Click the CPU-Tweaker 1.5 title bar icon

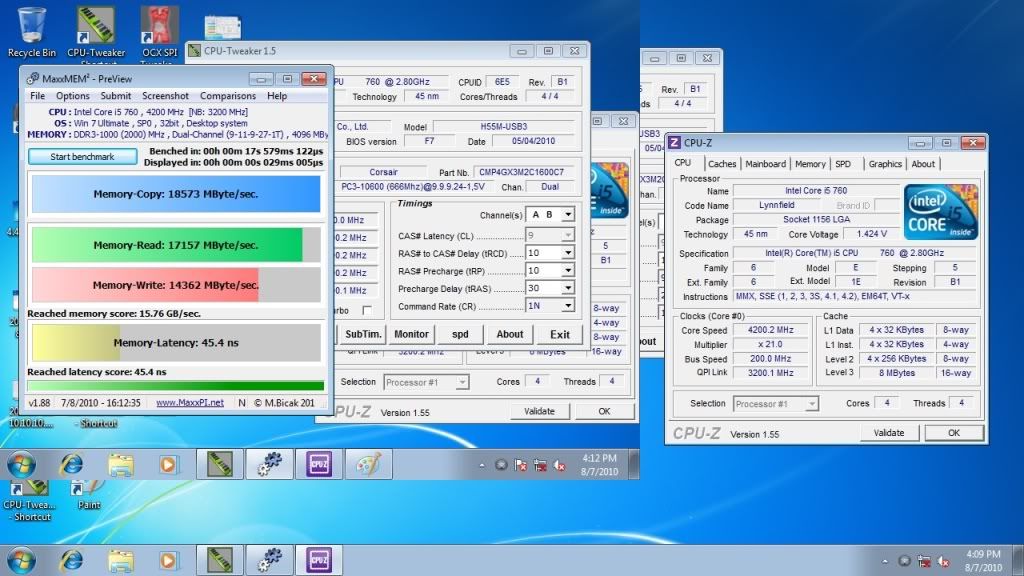[x=193, y=51]
